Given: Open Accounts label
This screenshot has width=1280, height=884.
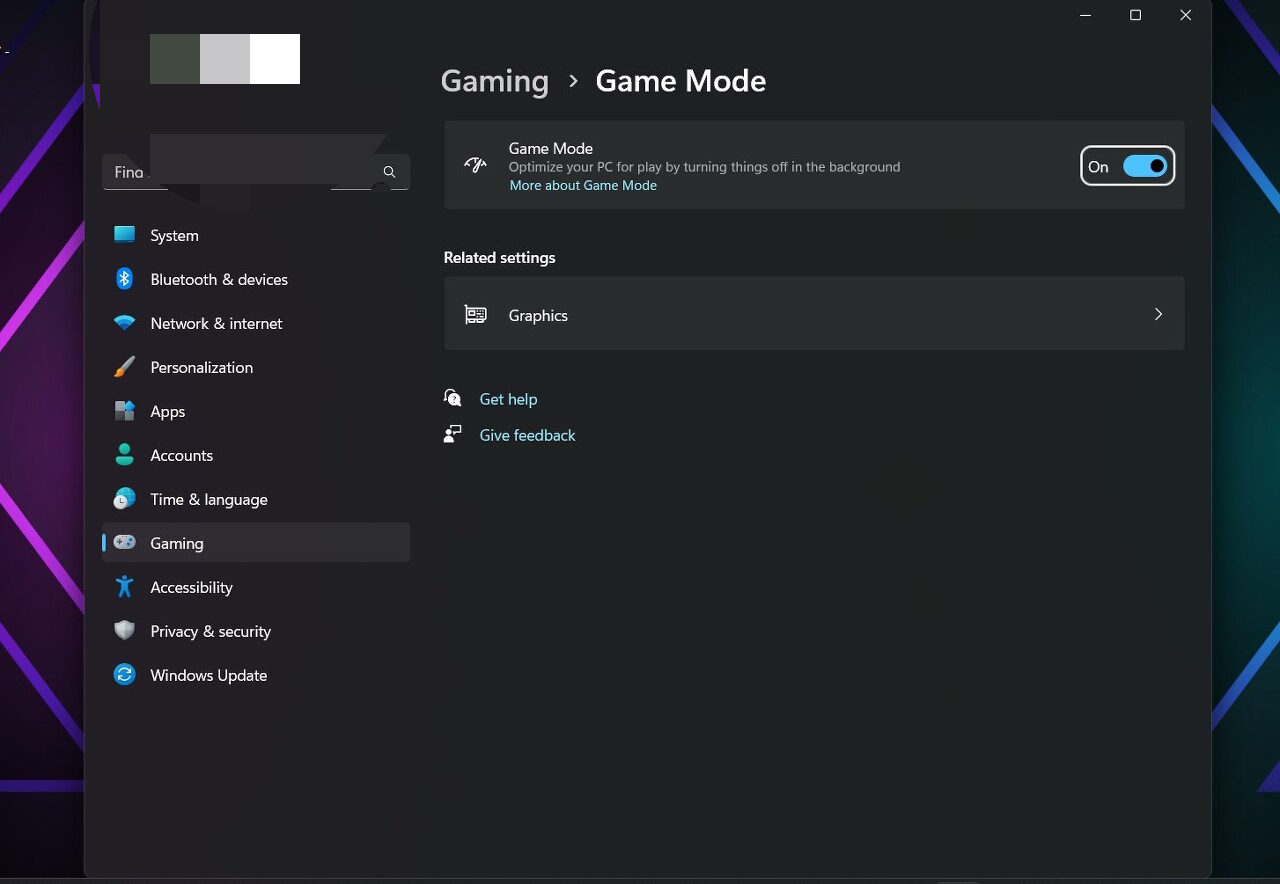Looking at the screenshot, I should pos(181,456).
